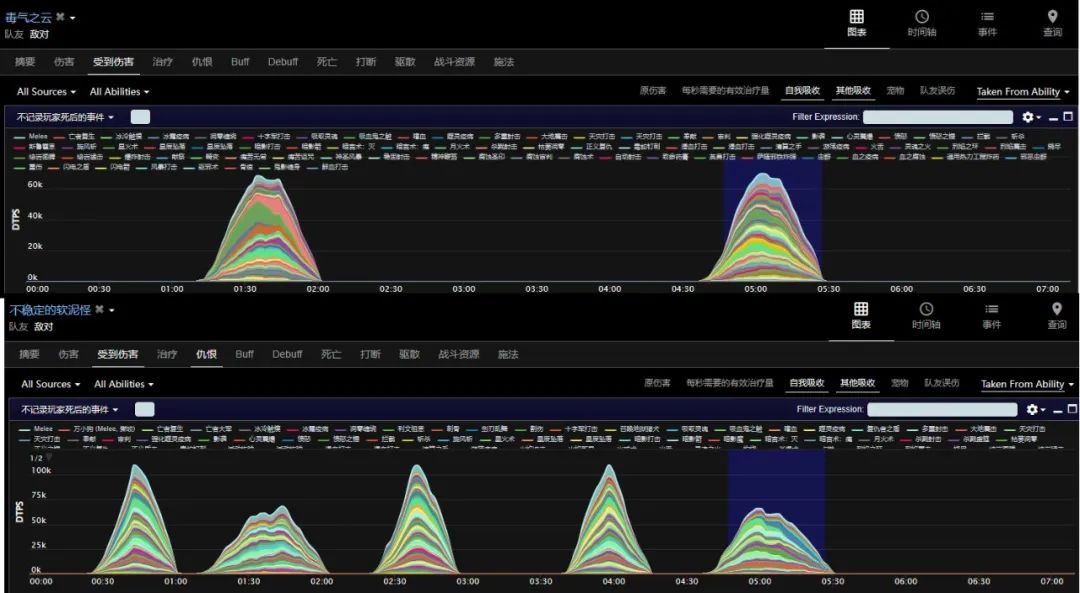Expand All Abilities dropdown in the 不稳定的软泥怪 panel
This screenshot has height=593, width=1080.
(123, 384)
